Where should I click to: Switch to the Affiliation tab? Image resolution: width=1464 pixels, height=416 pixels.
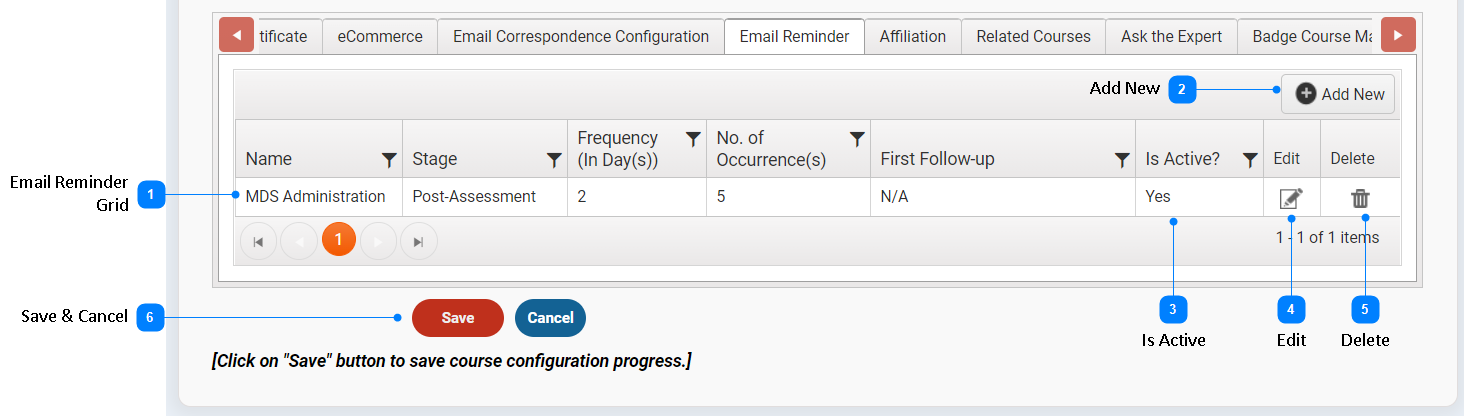[913, 36]
